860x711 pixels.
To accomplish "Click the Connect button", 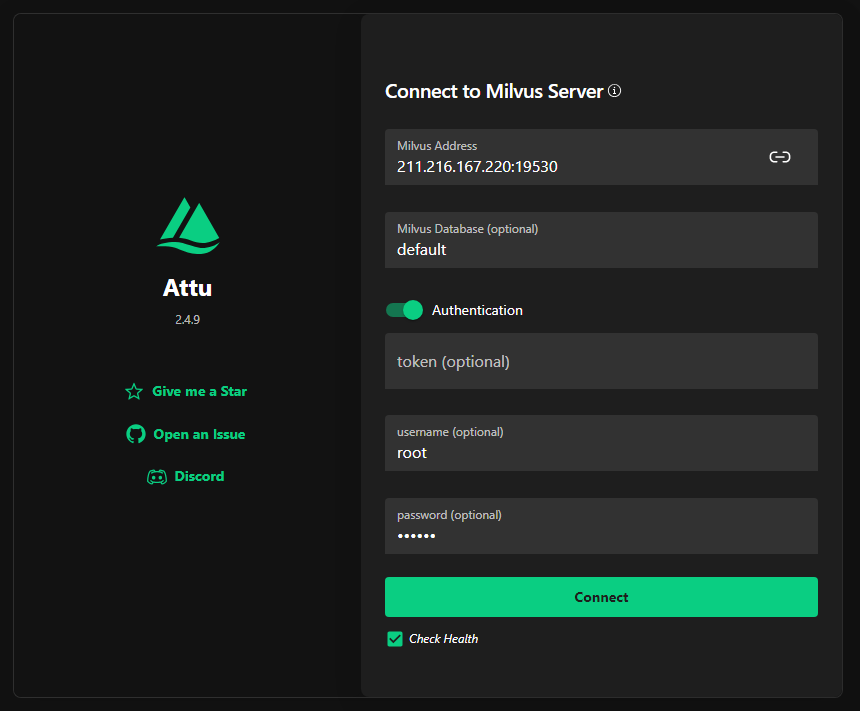I will click(x=601, y=597).
